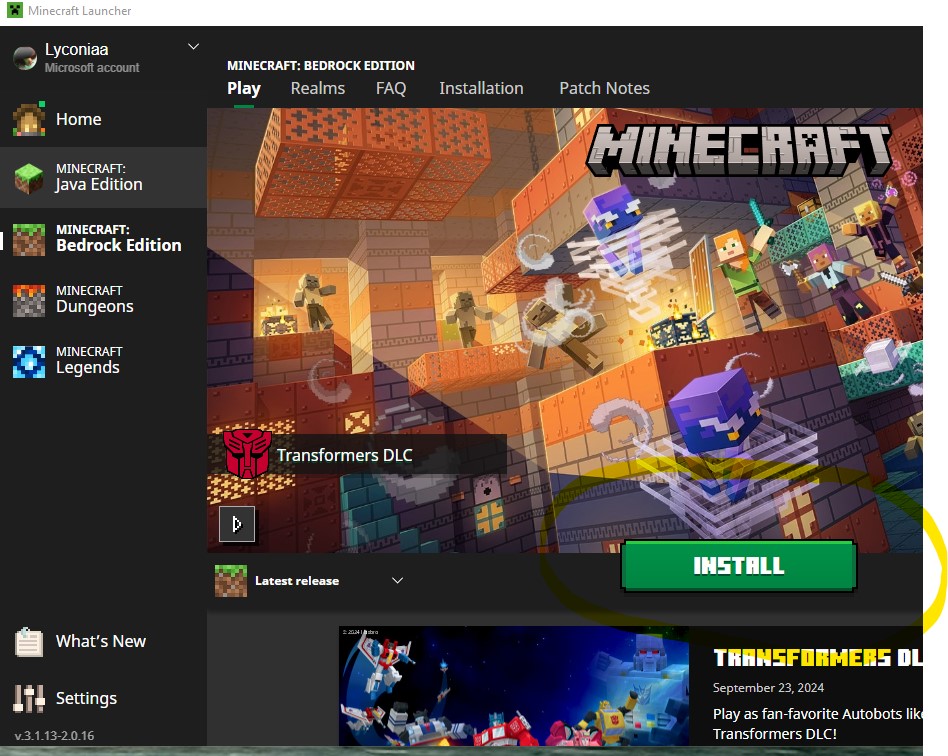This screenshot has width=948, height=756.
Task: Click the green INSTALL button
Action: (x=738, y=565)
